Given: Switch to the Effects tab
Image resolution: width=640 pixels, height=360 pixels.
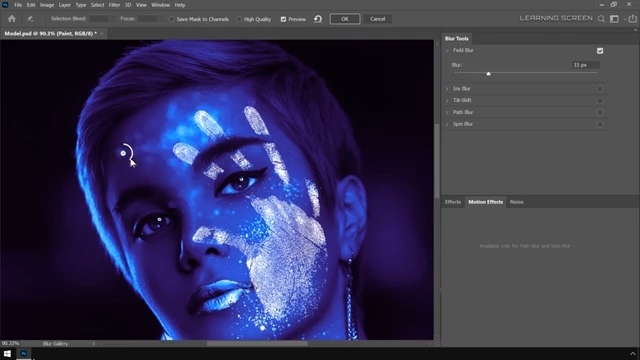Looking at the screenshot, I should (x=453, y=202).
